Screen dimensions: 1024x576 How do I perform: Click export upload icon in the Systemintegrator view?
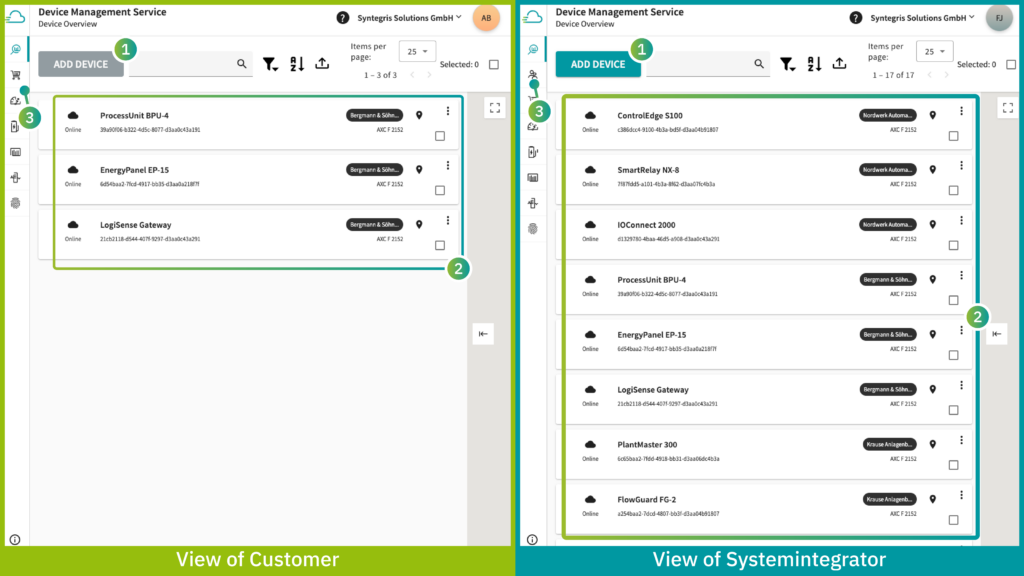[x=839, y=63]
